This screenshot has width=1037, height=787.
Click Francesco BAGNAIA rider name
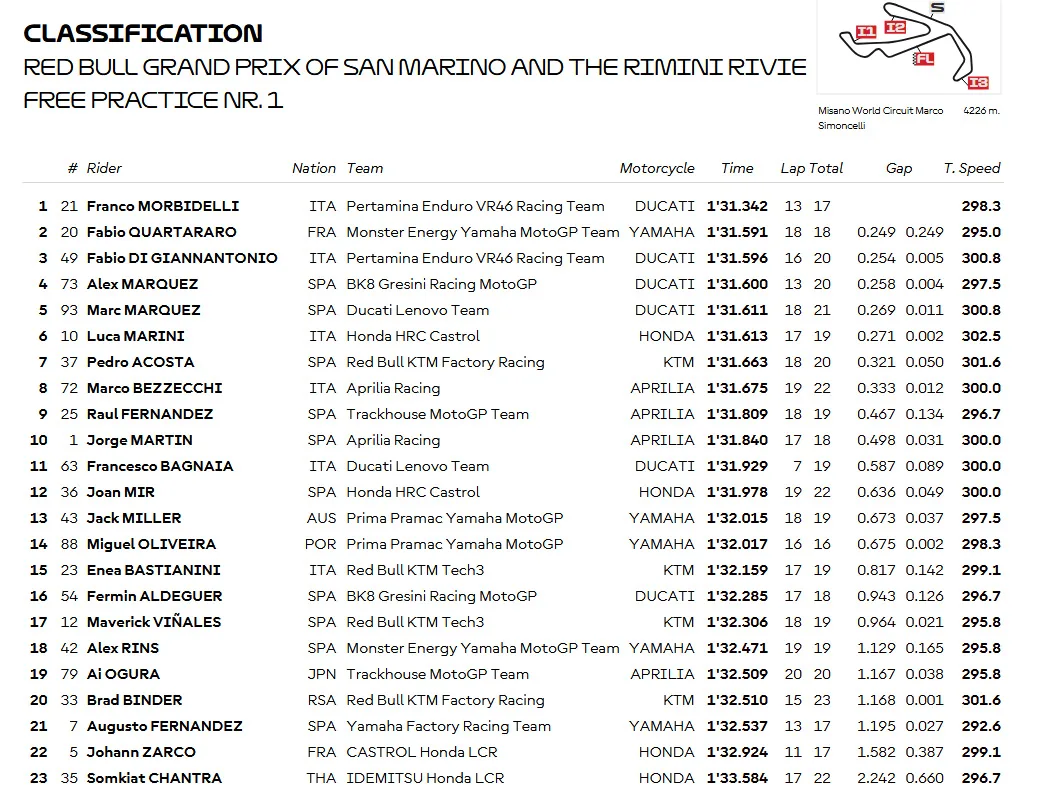(x=160, y=466)
